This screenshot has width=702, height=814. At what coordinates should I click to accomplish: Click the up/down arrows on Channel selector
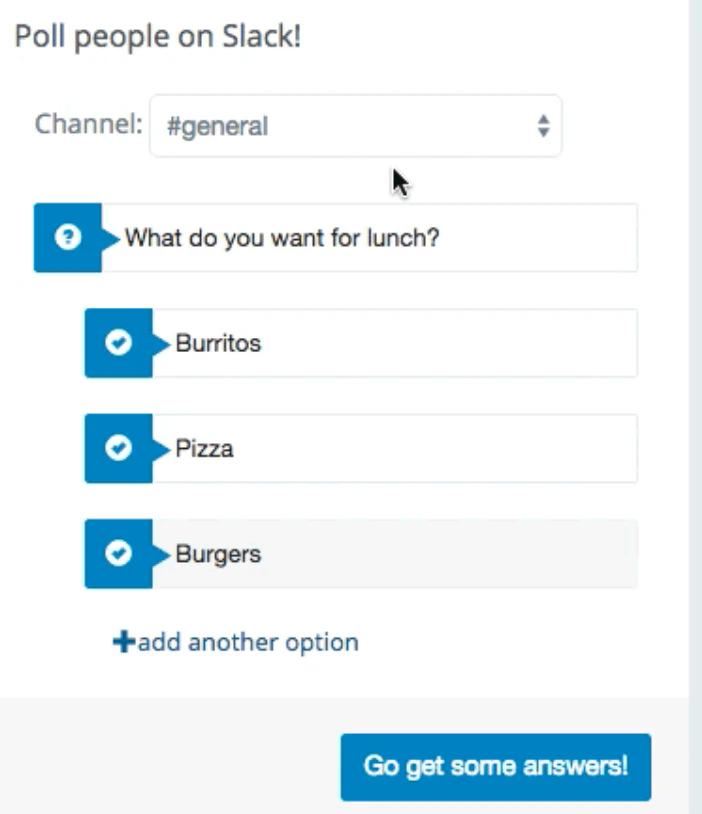click(x=543, y=126)
